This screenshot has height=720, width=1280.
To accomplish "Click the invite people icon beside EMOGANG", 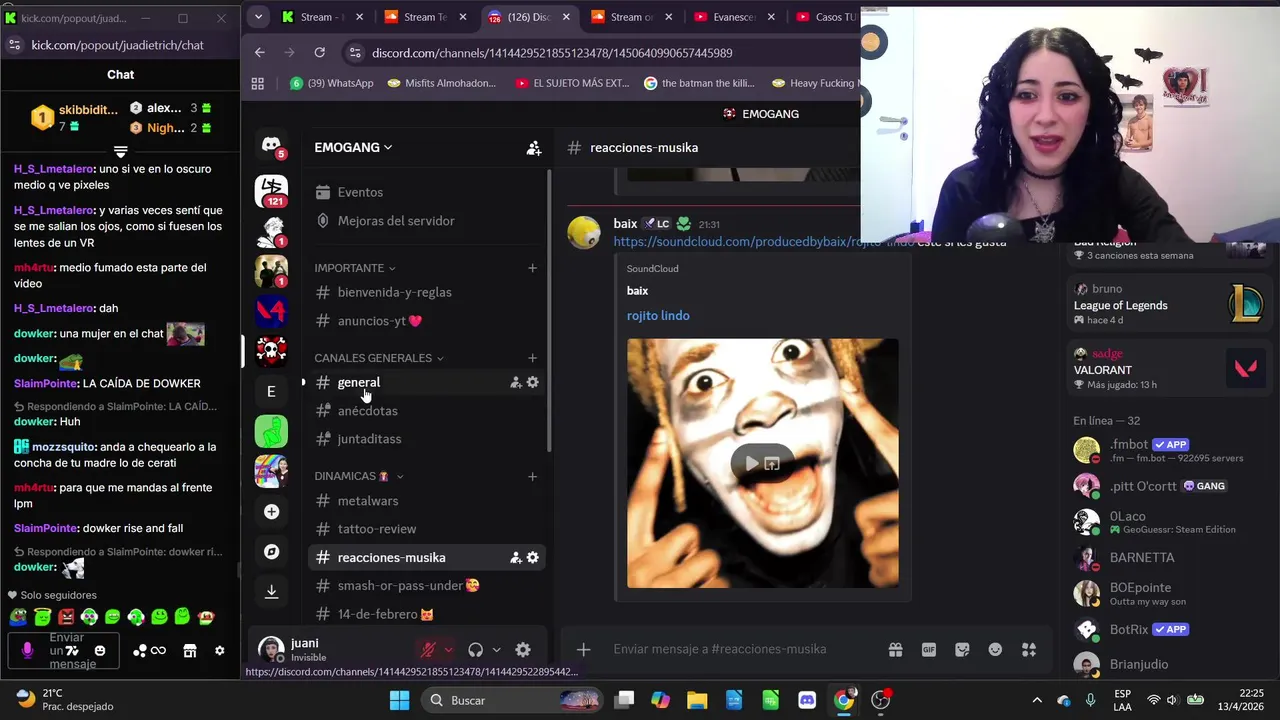I will (x=534, y=148).
